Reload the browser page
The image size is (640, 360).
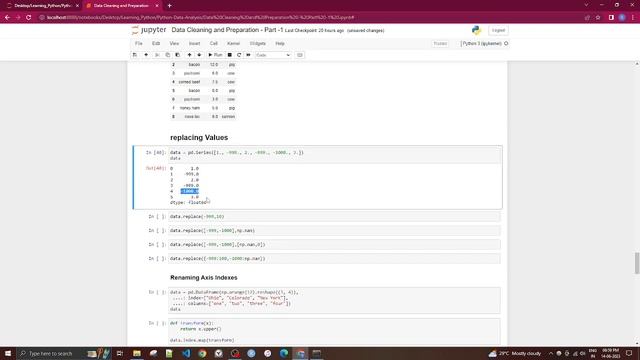29,18
